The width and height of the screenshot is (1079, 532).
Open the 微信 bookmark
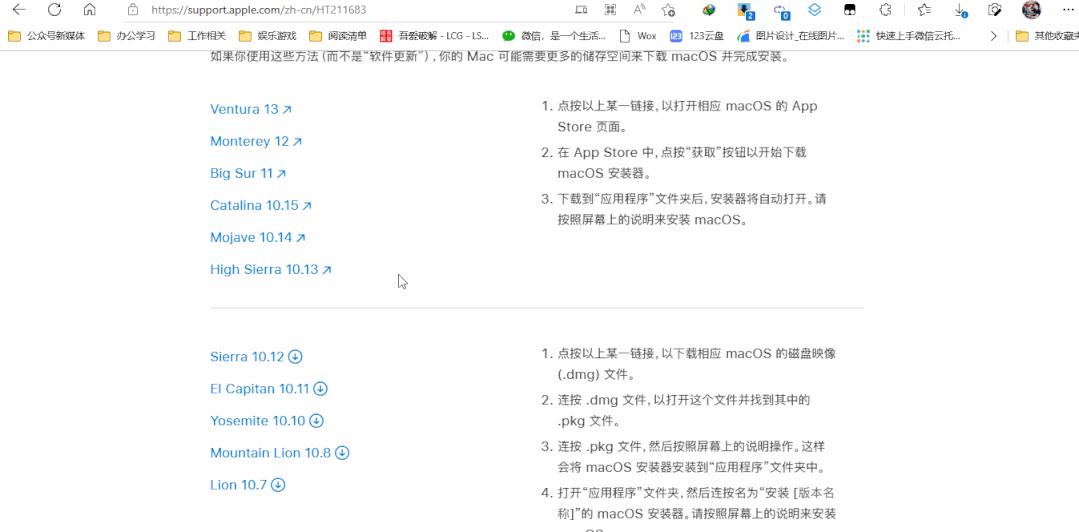pyautogui.click(x=554, y=36)
